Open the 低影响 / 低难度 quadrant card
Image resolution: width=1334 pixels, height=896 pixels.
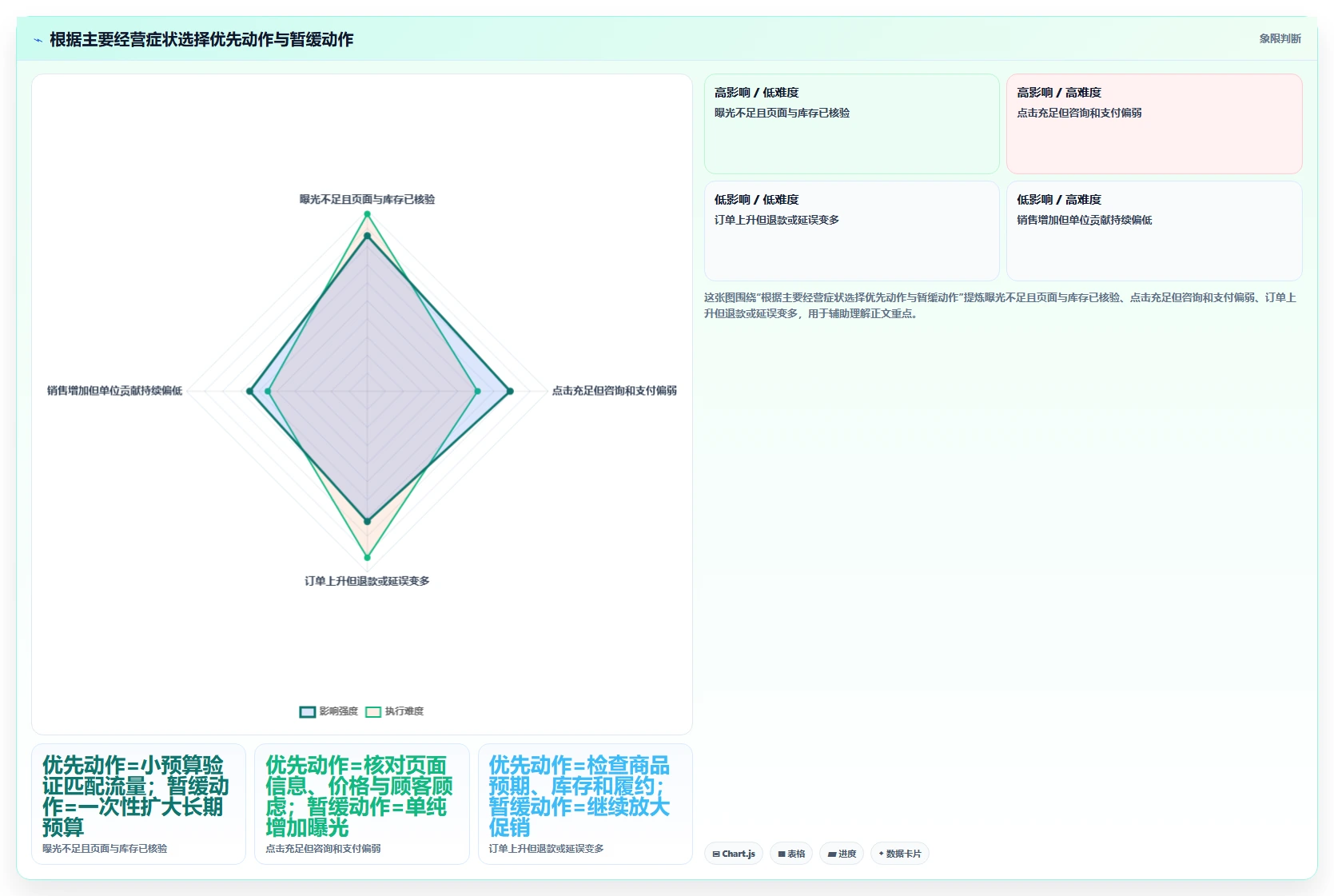(x=852, y=231)
